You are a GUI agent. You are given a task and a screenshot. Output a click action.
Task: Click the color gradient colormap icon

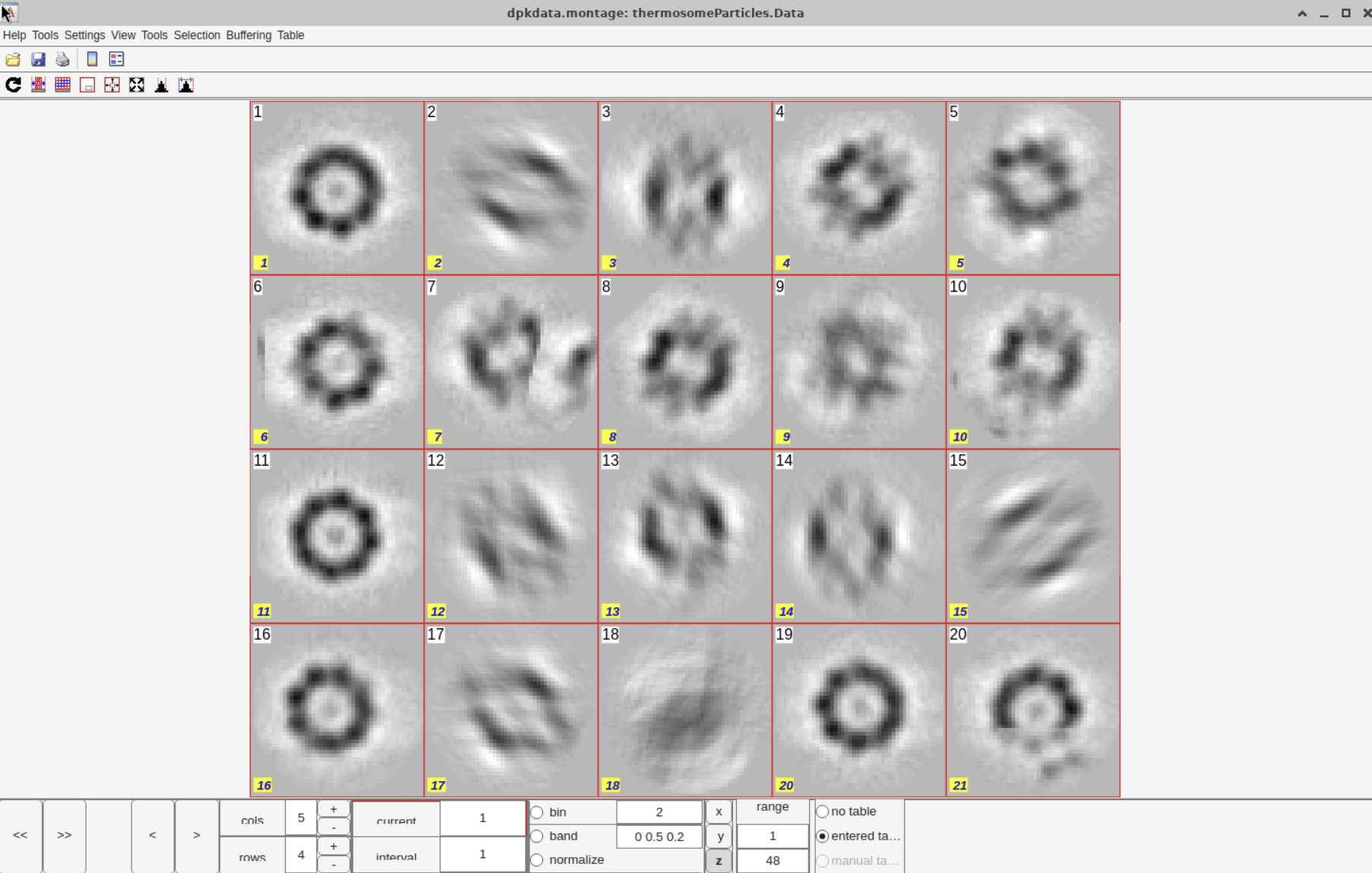92,59
